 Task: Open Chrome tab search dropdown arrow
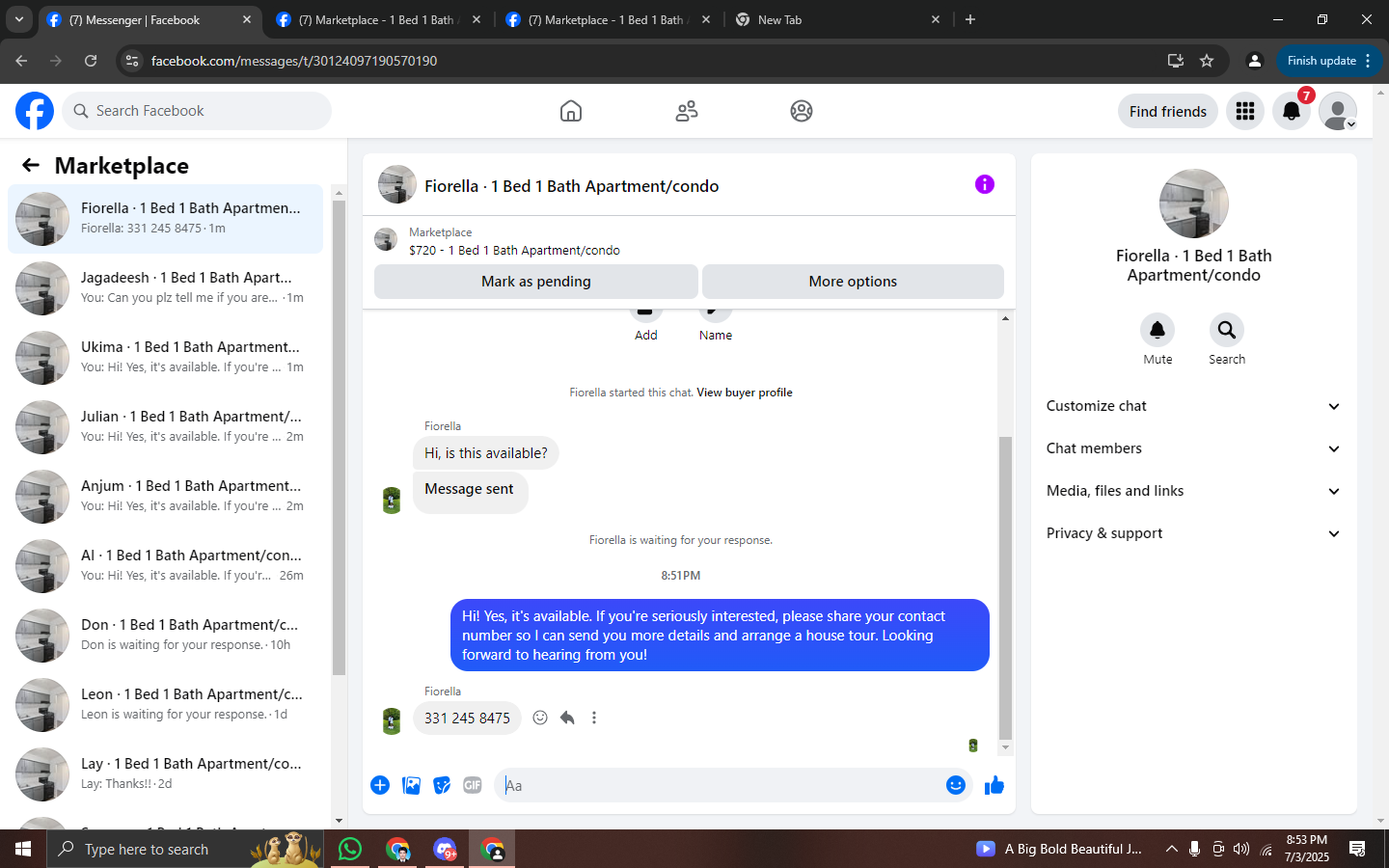point(18,19)
